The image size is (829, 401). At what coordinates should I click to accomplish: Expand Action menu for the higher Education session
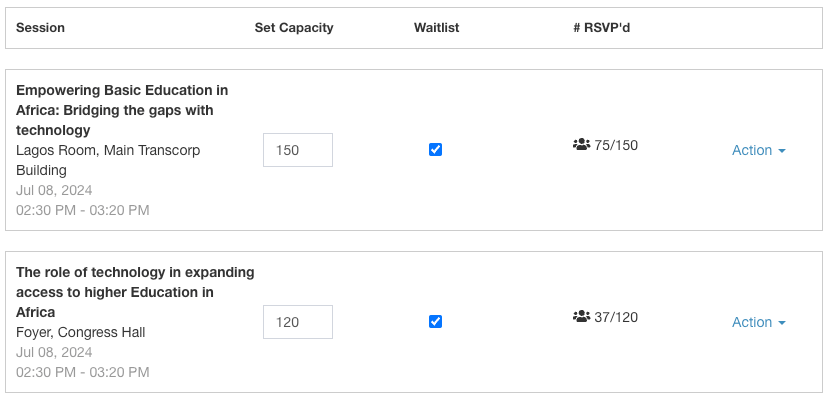coord(758,322)
